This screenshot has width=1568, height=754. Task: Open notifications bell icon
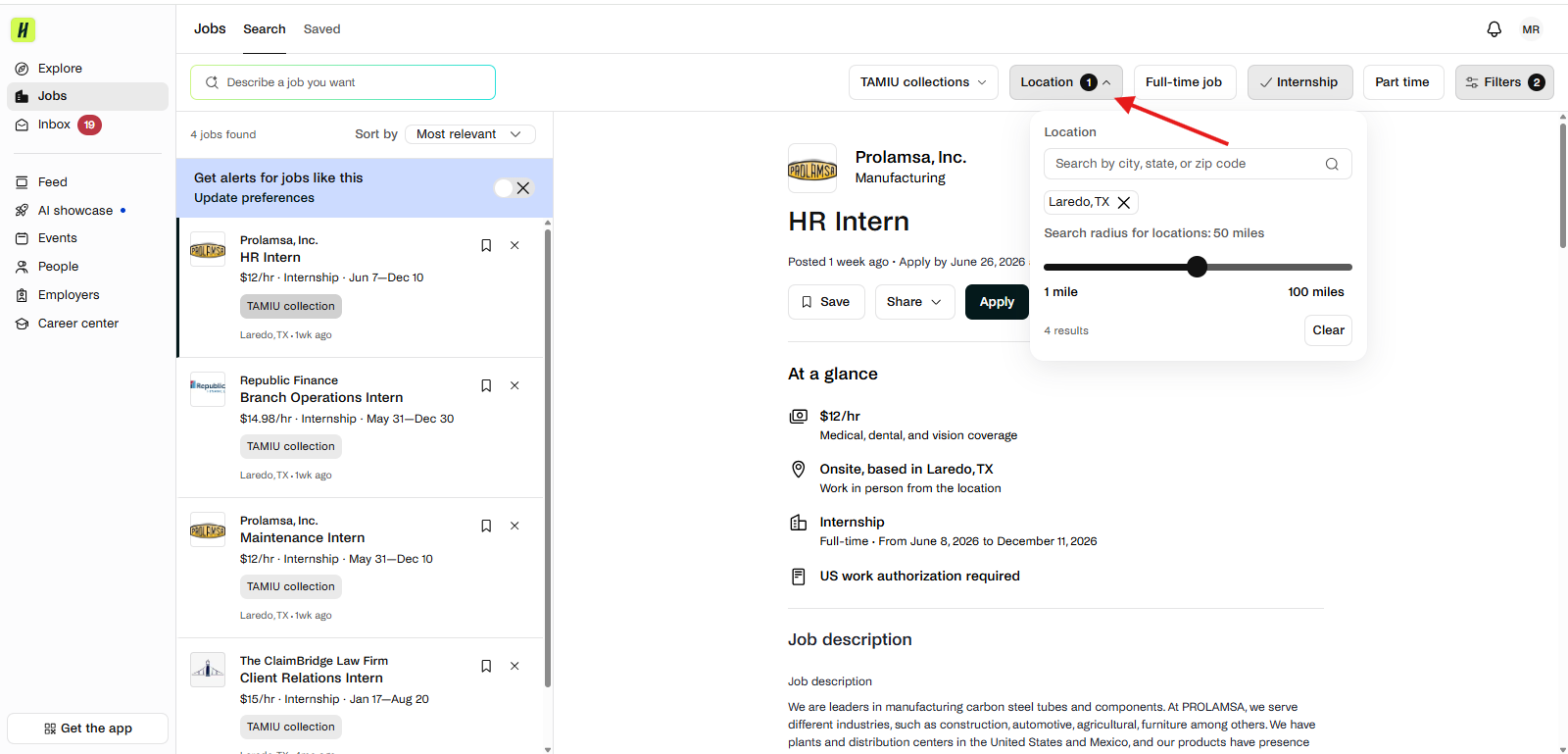point(1494,29)
